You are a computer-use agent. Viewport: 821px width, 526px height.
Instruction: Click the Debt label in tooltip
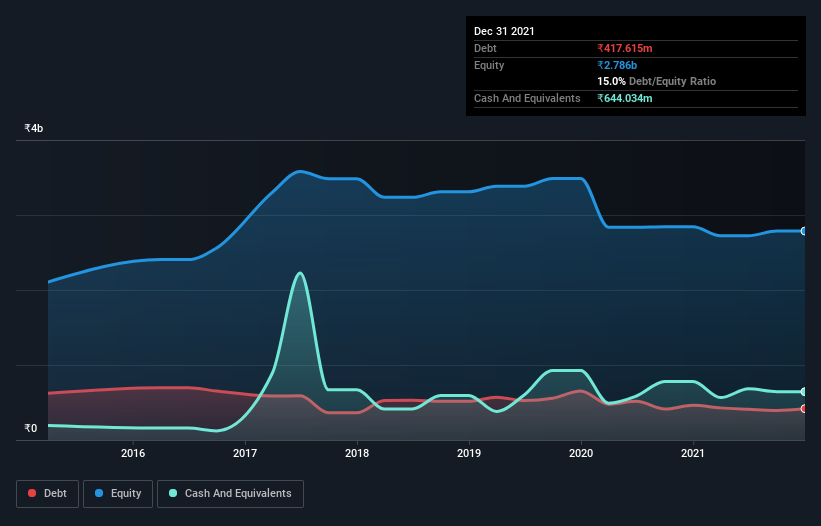pyautogui.click(x=485, y=48)
